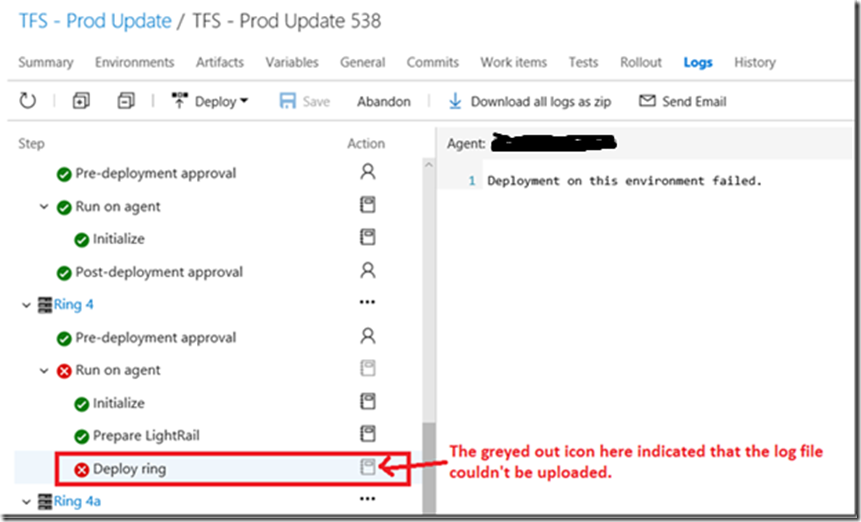The width and height of the screenshot is (861, 522).
Task: Switch to the Rollout tab
Action: (641, 63)
